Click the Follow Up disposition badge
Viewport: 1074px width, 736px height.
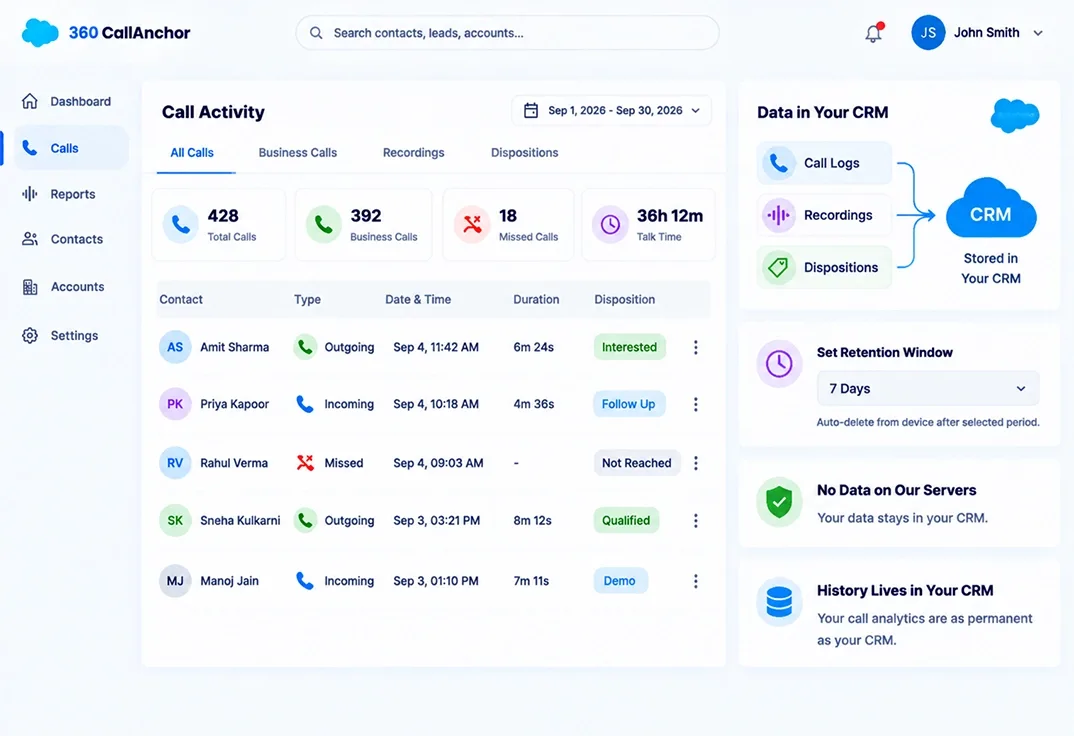click(x=629, y=404)
